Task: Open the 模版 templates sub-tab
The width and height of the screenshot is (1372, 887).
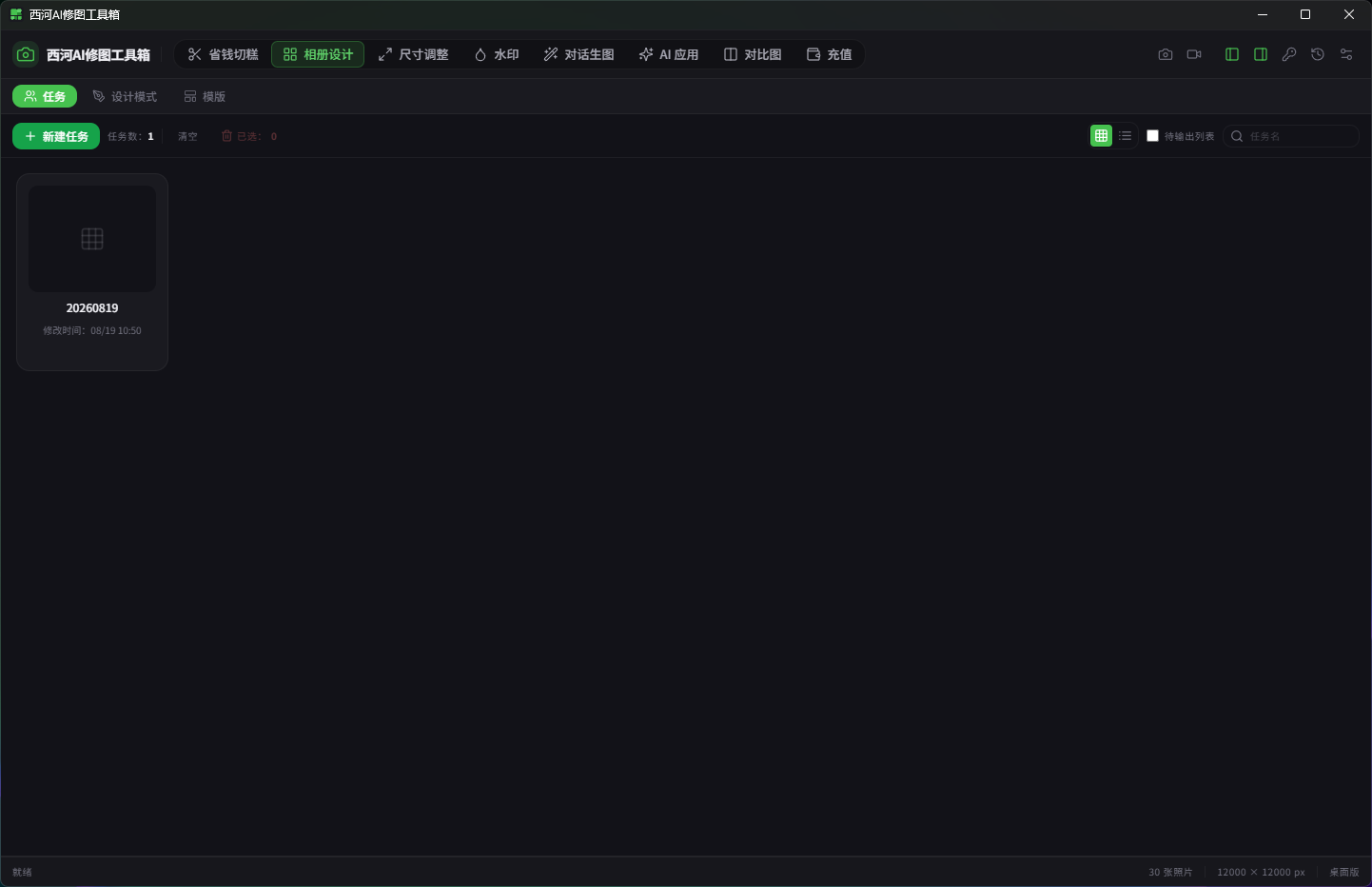Action: [x=205, y=96]
